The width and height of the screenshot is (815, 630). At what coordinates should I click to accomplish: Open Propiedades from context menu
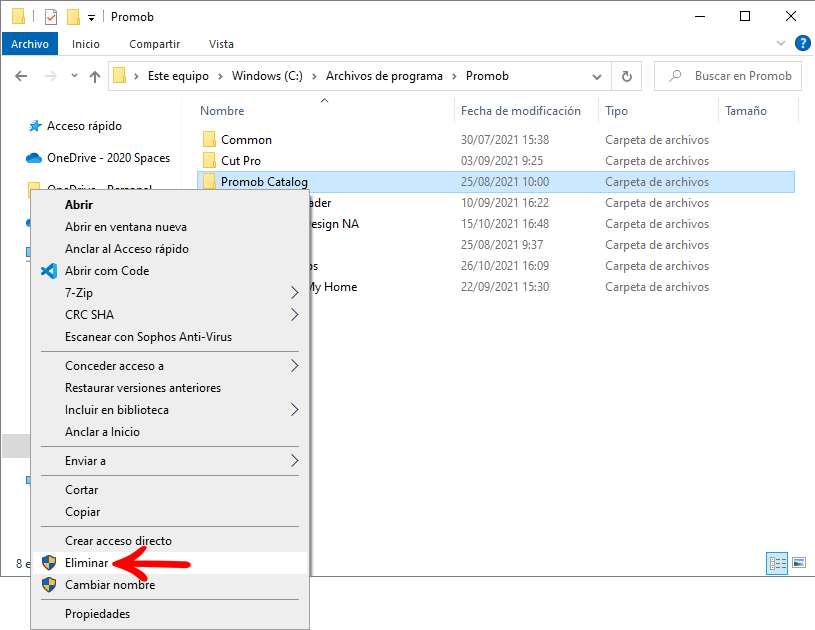[x=170, y=614]
